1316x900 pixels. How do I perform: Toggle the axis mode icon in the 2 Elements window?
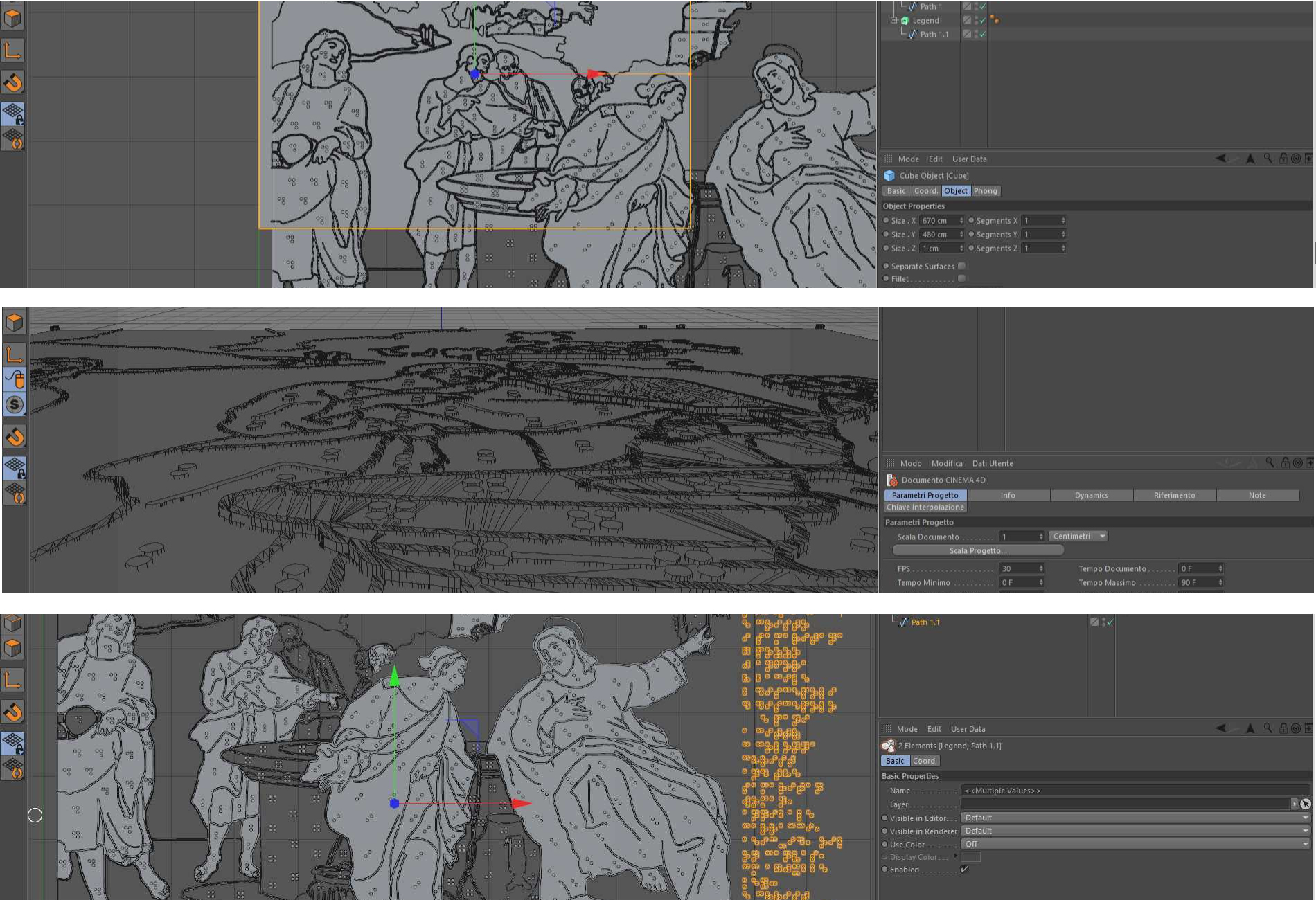[x=12, y=679]
